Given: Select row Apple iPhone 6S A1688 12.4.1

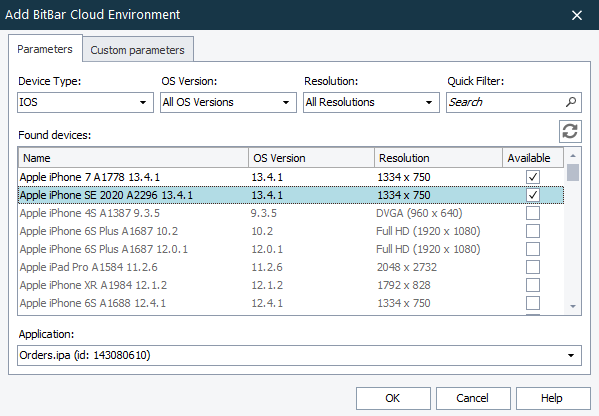Looking at the screenshot, I should [291, 303].
